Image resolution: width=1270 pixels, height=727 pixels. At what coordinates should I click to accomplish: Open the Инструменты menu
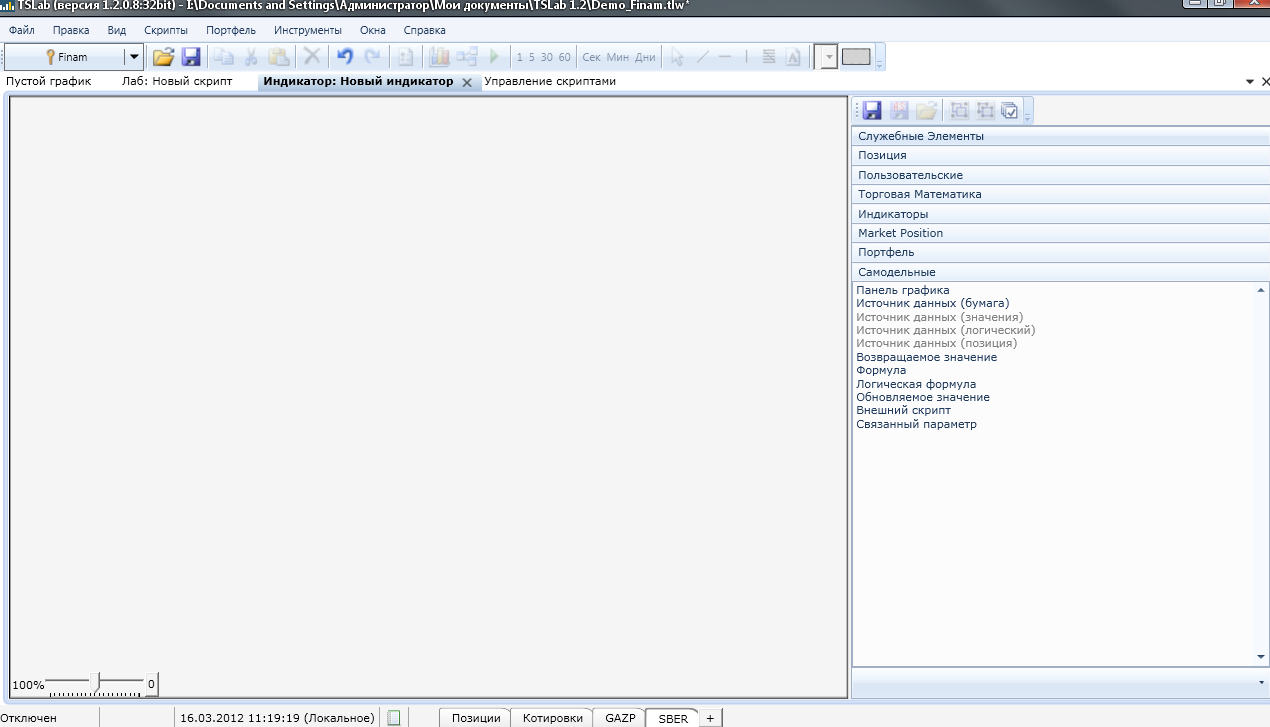point(307,30)
